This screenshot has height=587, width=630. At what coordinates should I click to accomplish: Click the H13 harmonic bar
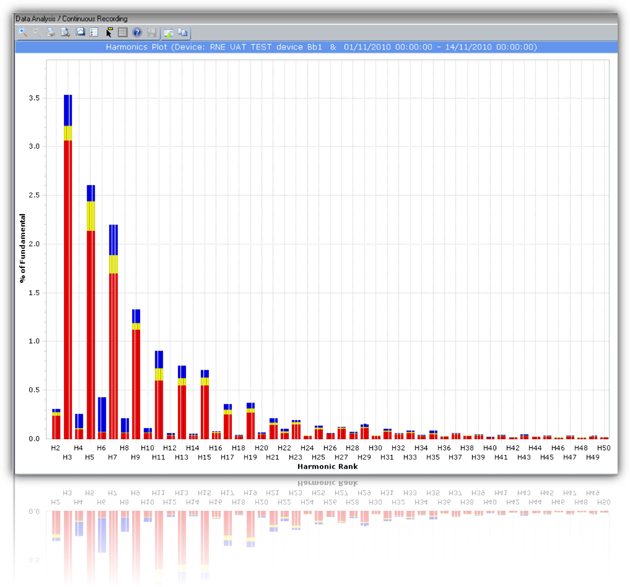tap(182, 402)
